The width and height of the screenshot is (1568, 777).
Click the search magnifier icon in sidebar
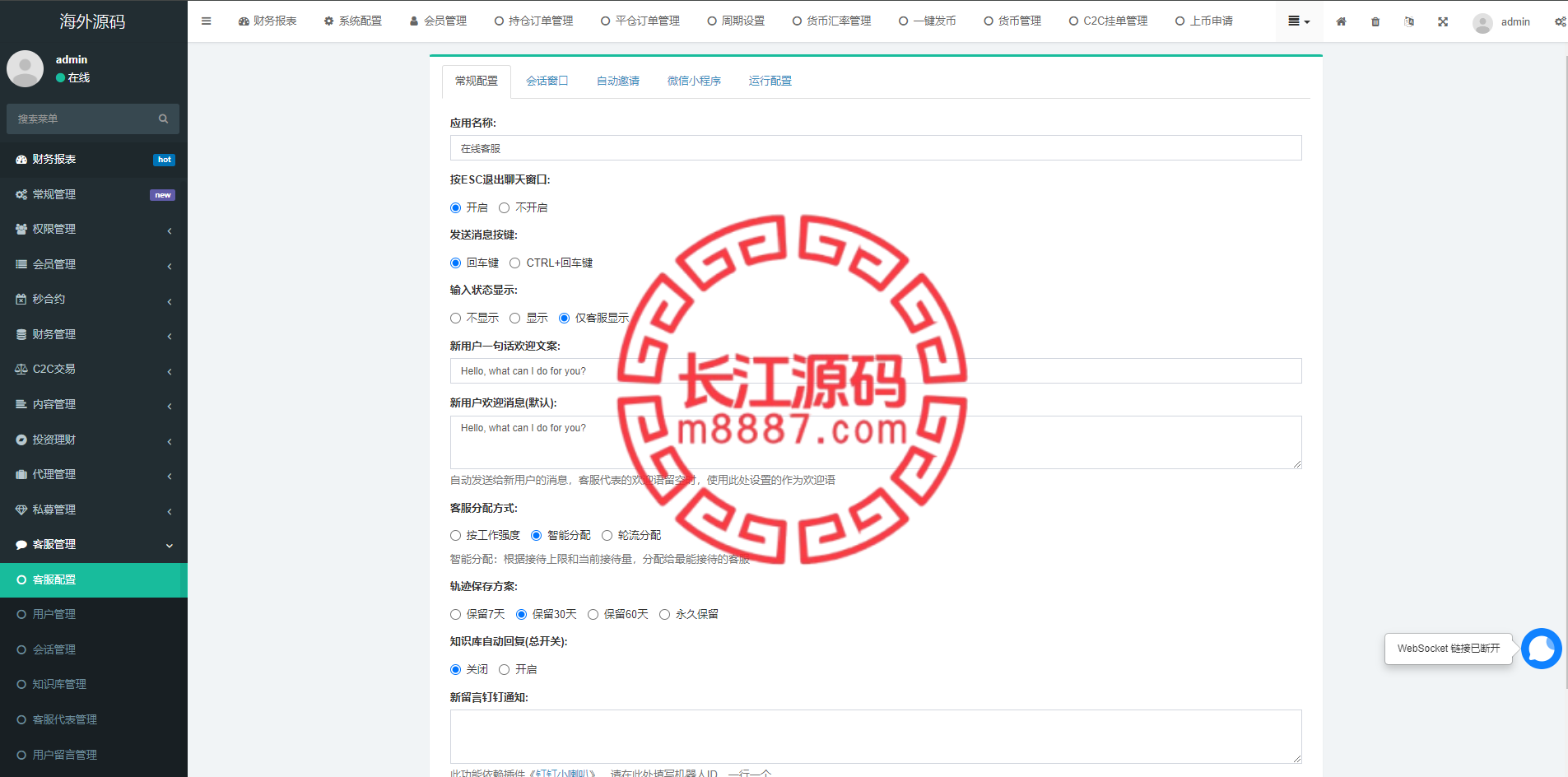(x=163, y=119)
